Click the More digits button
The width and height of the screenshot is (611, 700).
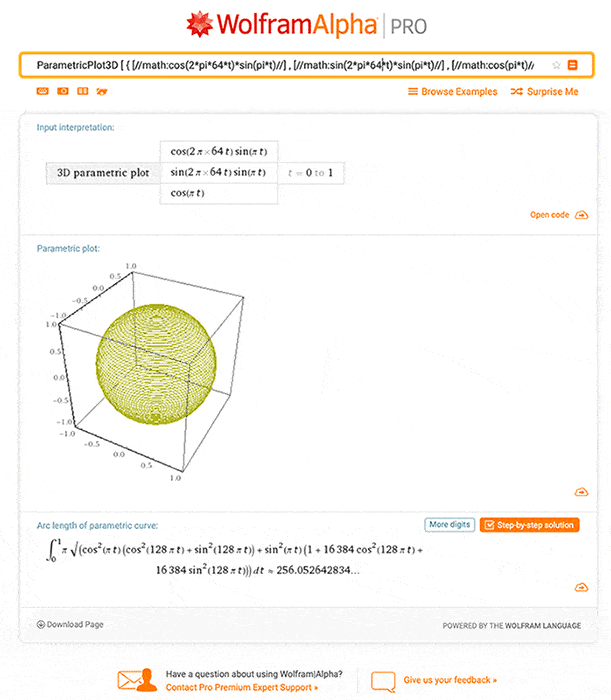click(x=449, y=525)
